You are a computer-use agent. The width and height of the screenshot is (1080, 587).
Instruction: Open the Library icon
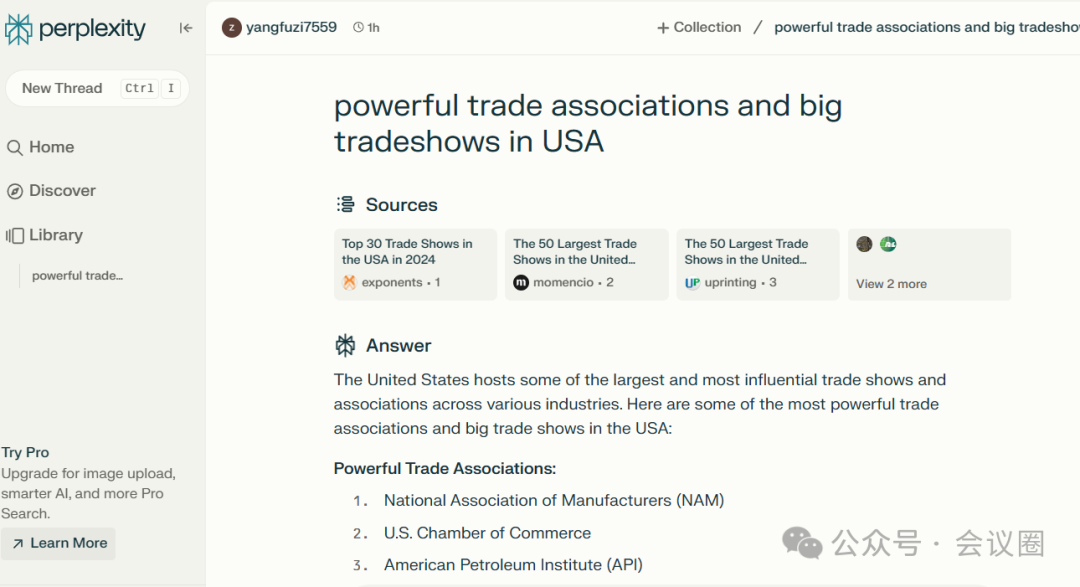click(x=14, y=236)
